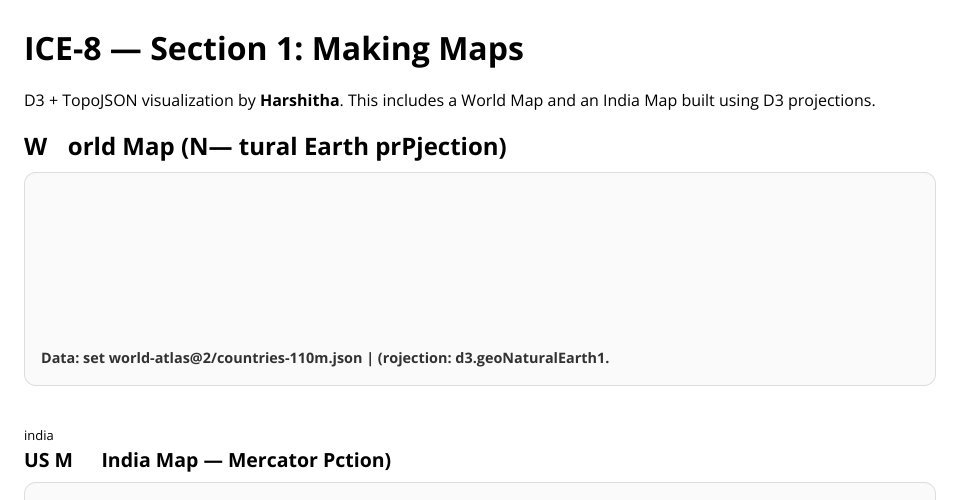Click the 'US M' text before India heading
This screenshot has height=500, width=960.
[48, 460]
